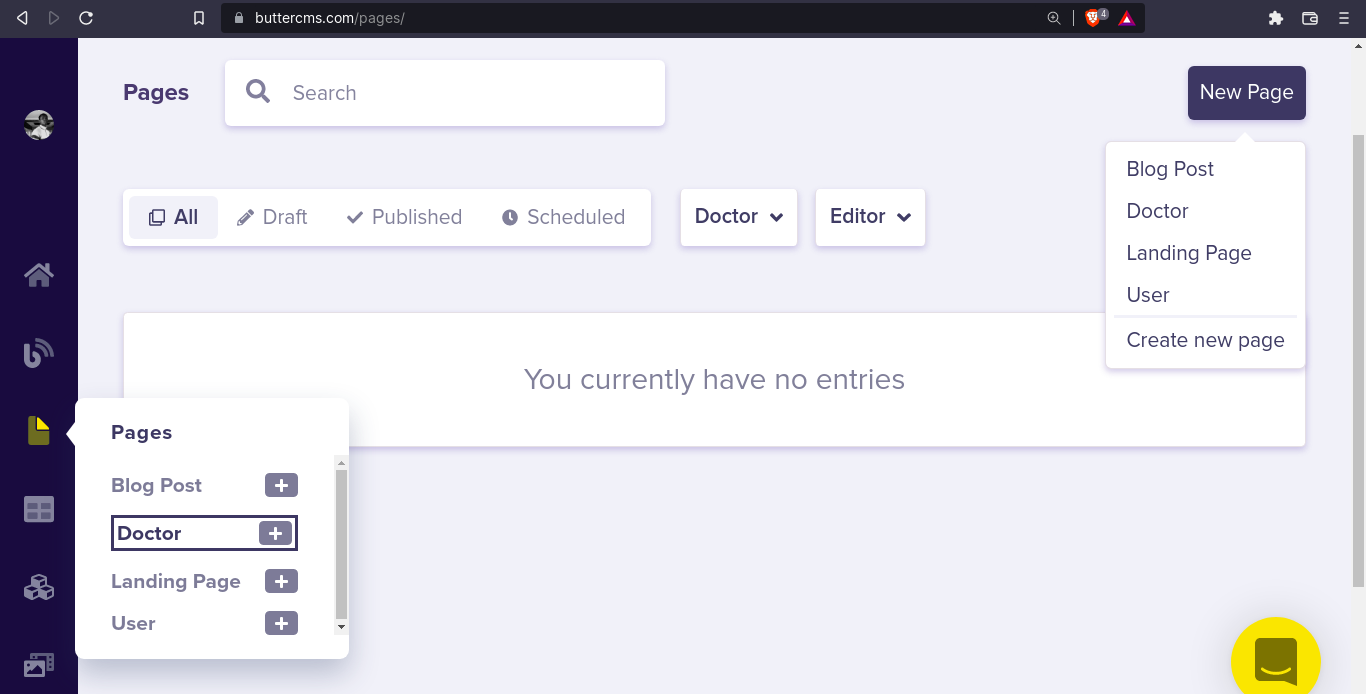The width and height of the screenshot is (1366, 694).
Task: Open the Collections table sidebar icon
Action: coord(39,510)
